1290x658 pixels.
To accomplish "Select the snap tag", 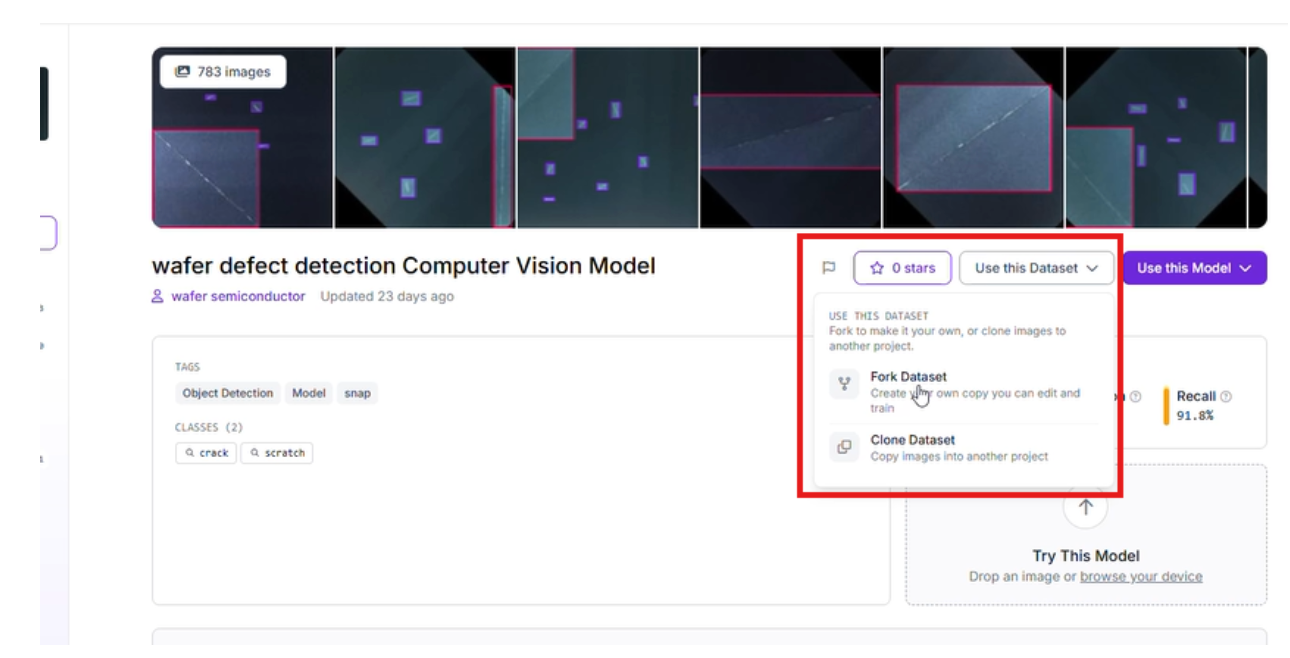I will click(x=357, y=393).
